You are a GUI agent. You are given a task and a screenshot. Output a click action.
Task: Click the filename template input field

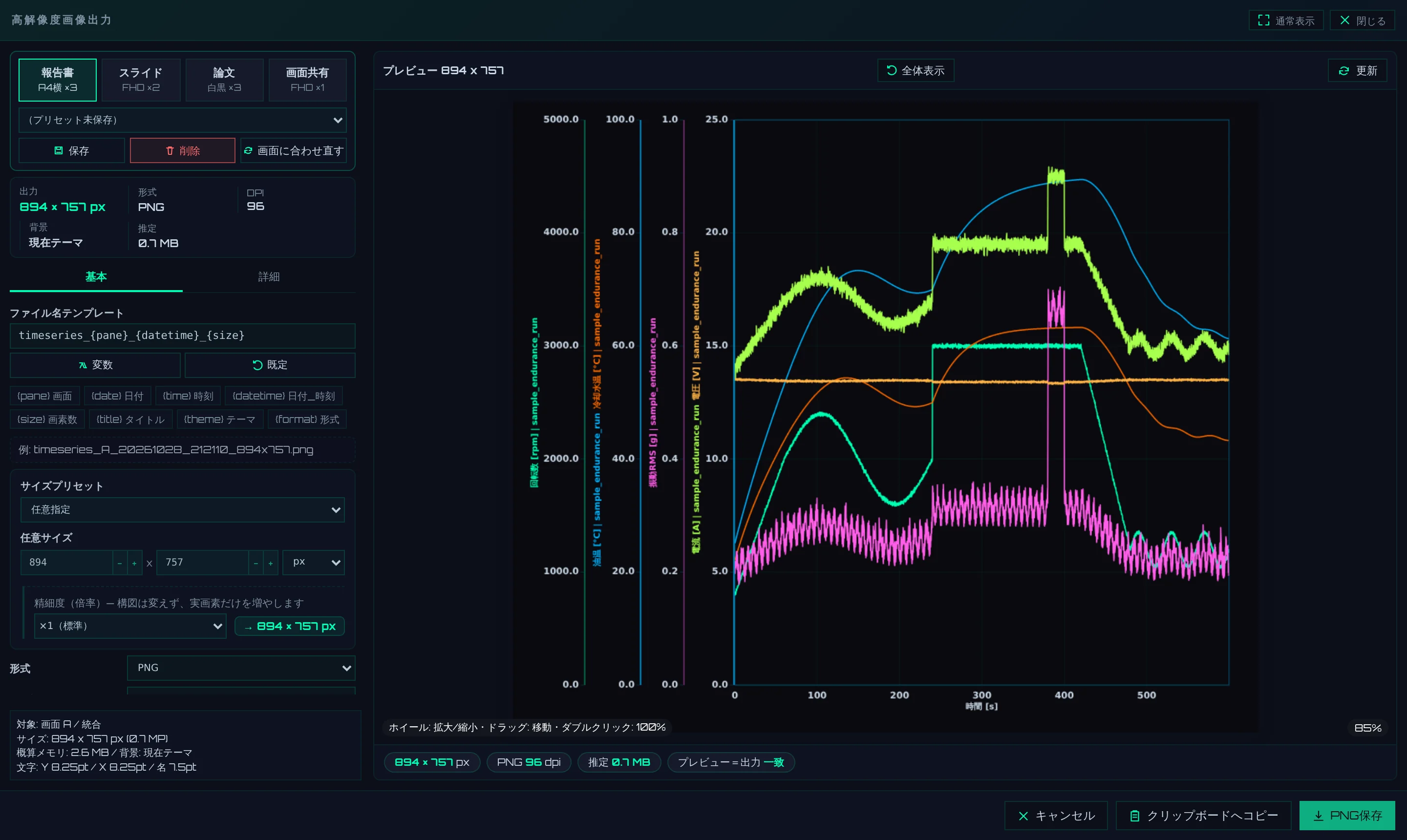pyautogui.click(x=182, y=336)
